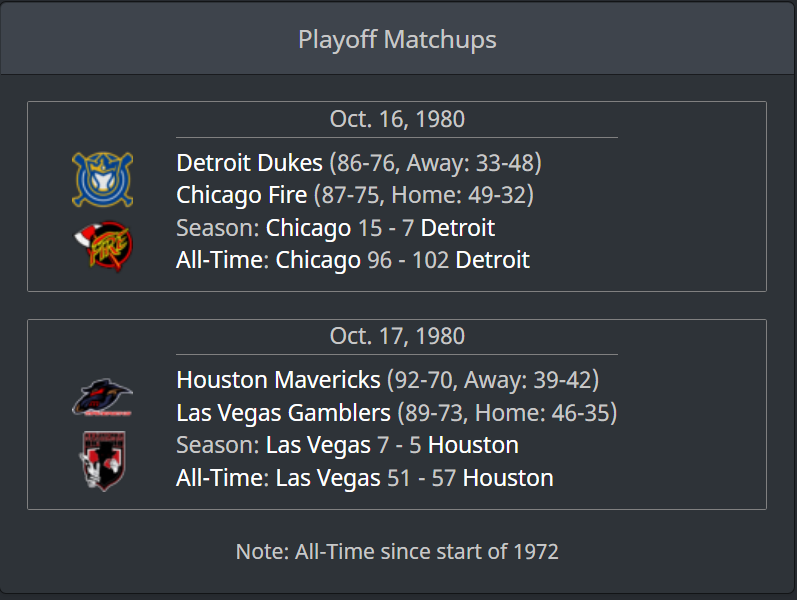This screenshot has height=600, width=797.
Task: Click the Detroit Dukes team logo
Action: [x=102, y=180]
